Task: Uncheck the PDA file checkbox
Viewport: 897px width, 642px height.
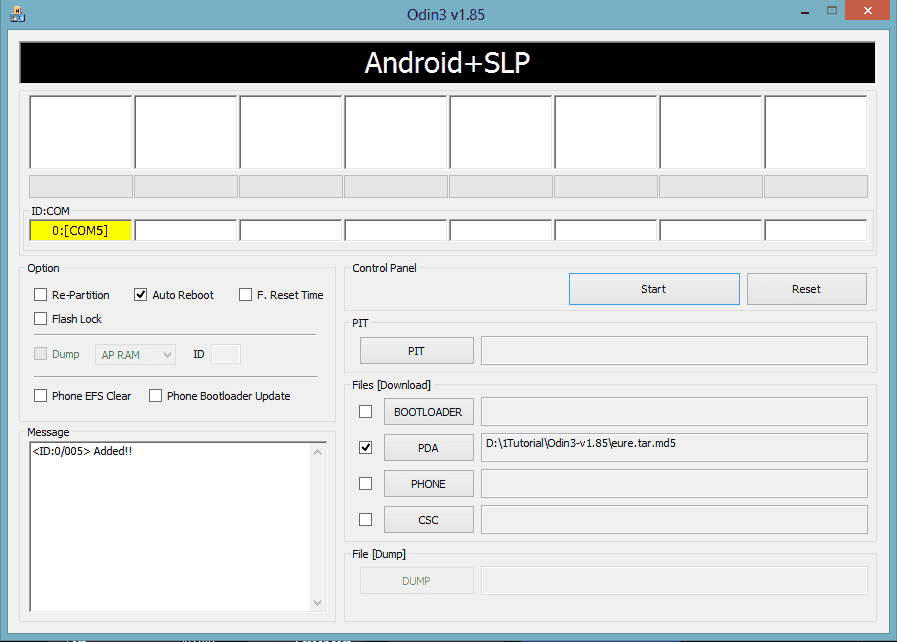Action: pyautogui.click(x=366, y=447)
